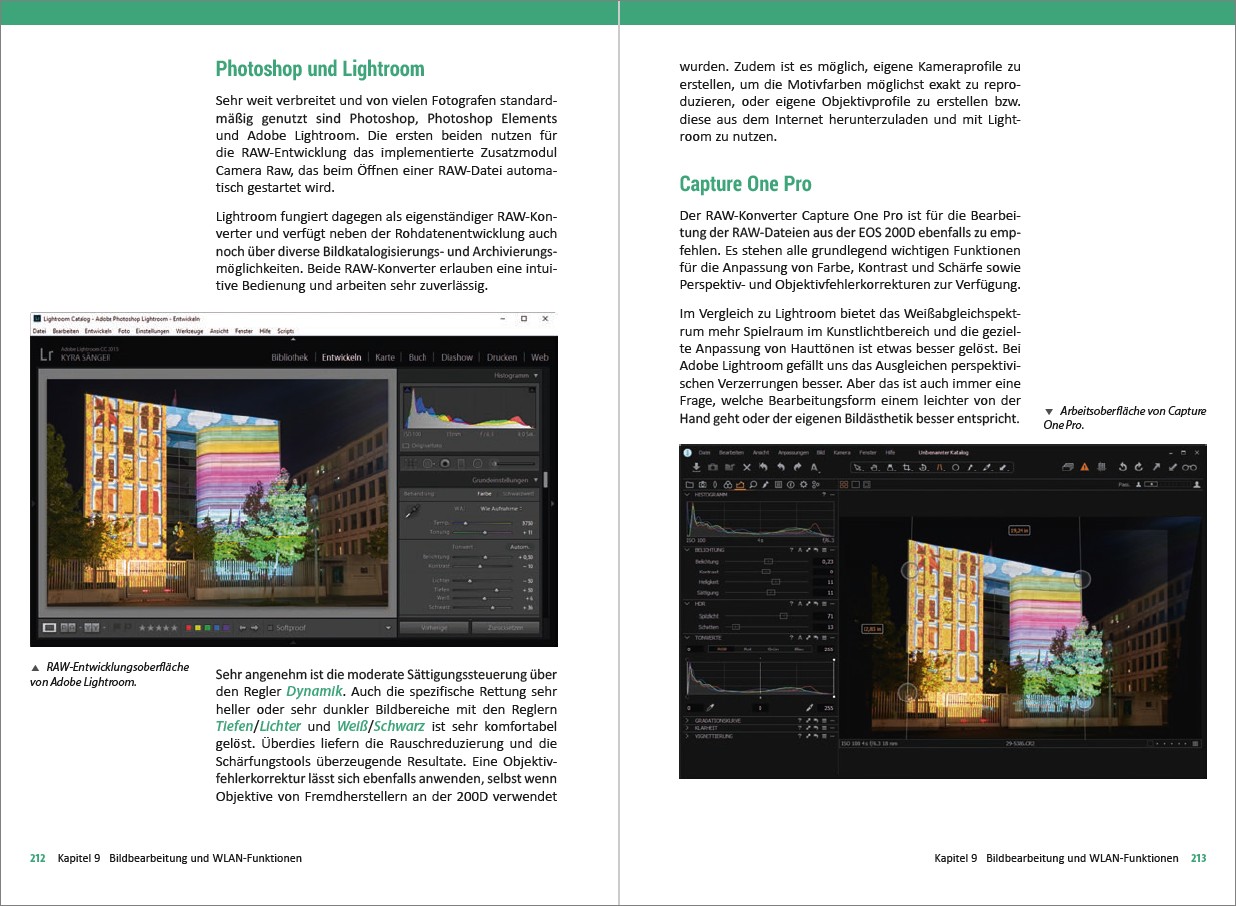Select the Lightroom radial filter tool
This screenshot has width=1236, height=906.
point(478,464)
